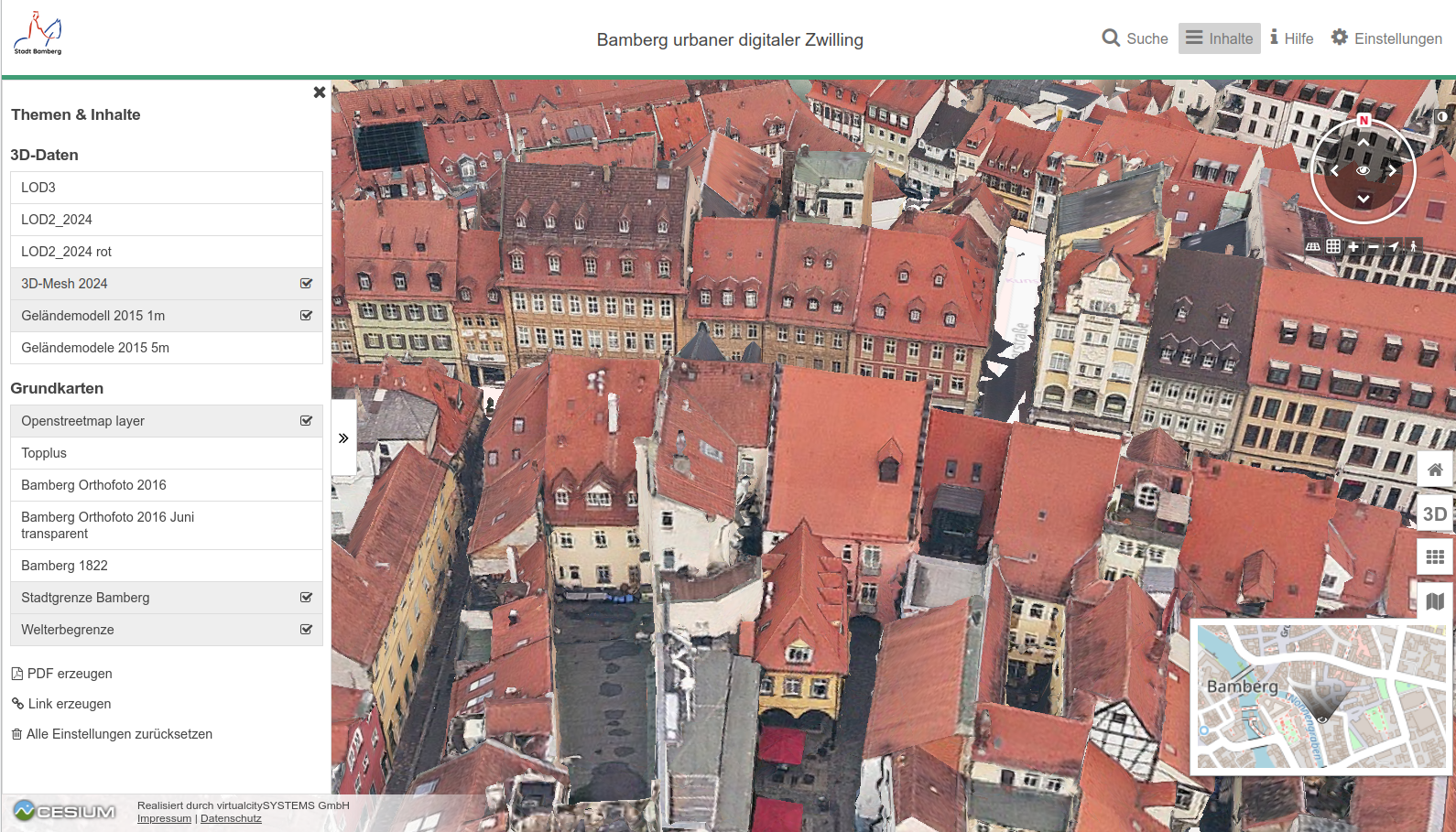Switch to 3D view mode button
1456x832 pixels.
[x=1435, y=513]
